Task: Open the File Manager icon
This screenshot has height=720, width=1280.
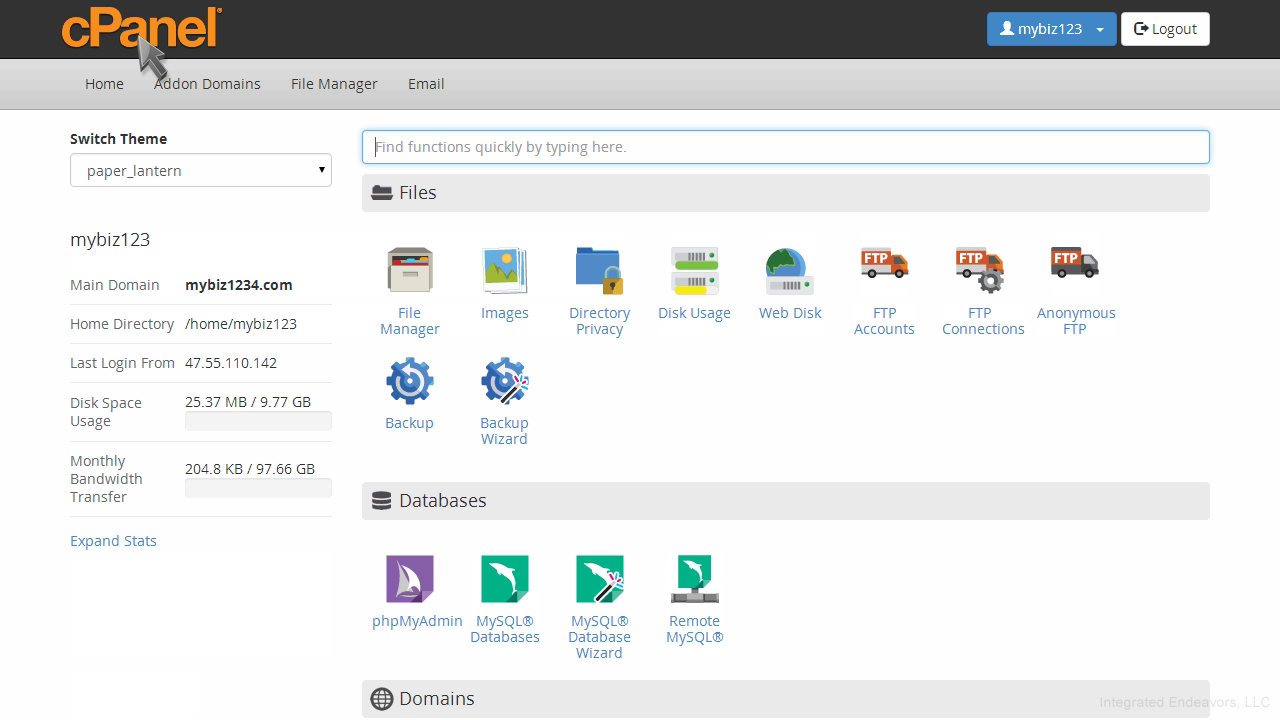Action: (409, 271)
